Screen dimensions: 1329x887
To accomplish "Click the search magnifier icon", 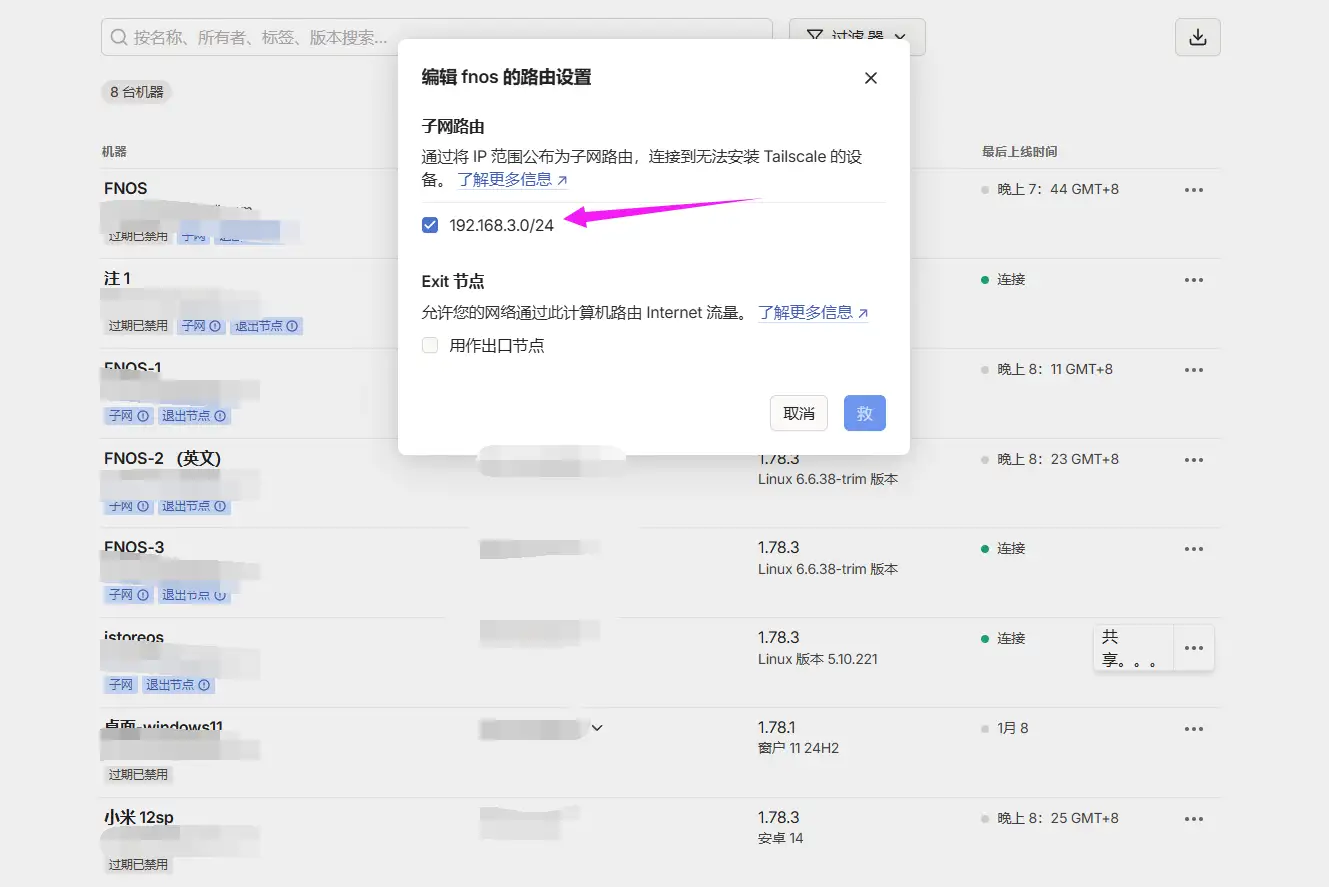I will pos(119,36).
